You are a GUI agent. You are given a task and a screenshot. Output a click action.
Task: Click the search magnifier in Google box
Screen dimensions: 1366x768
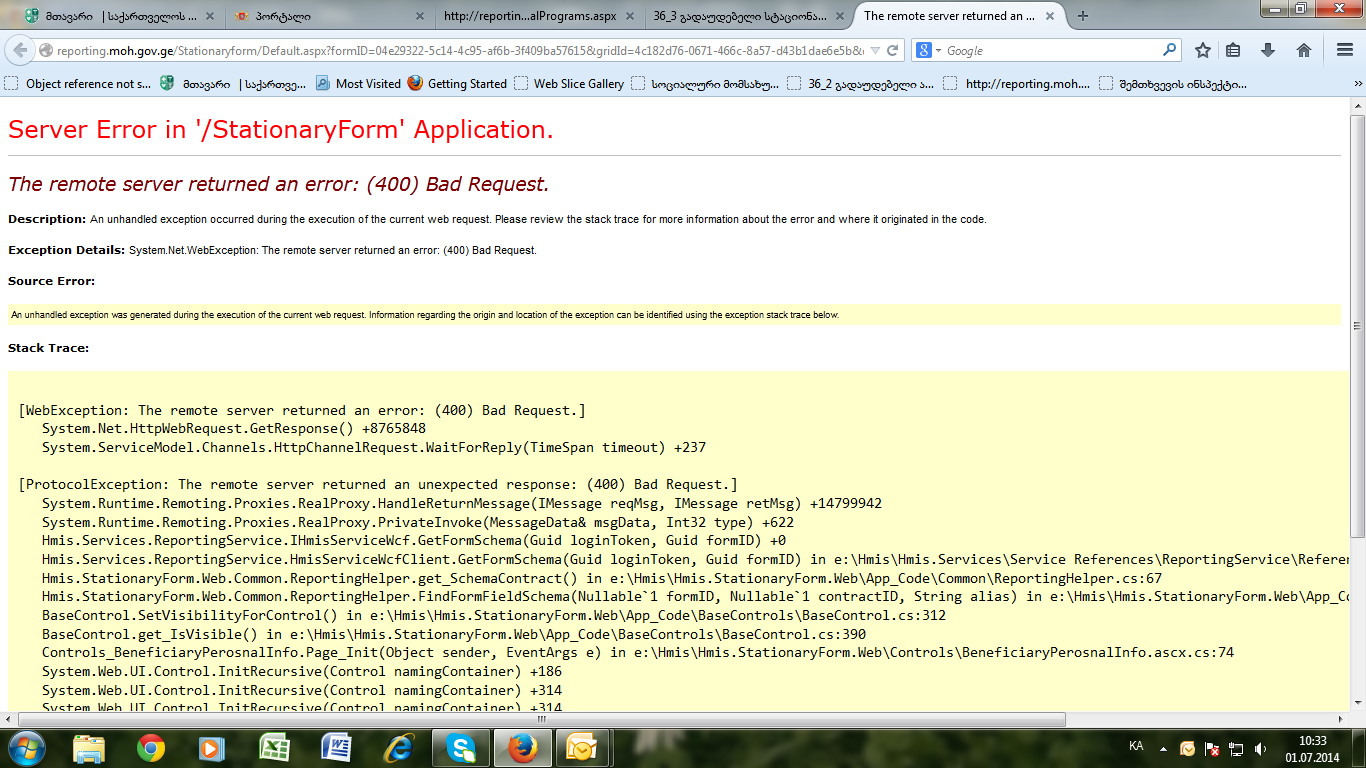(1169, 50)
